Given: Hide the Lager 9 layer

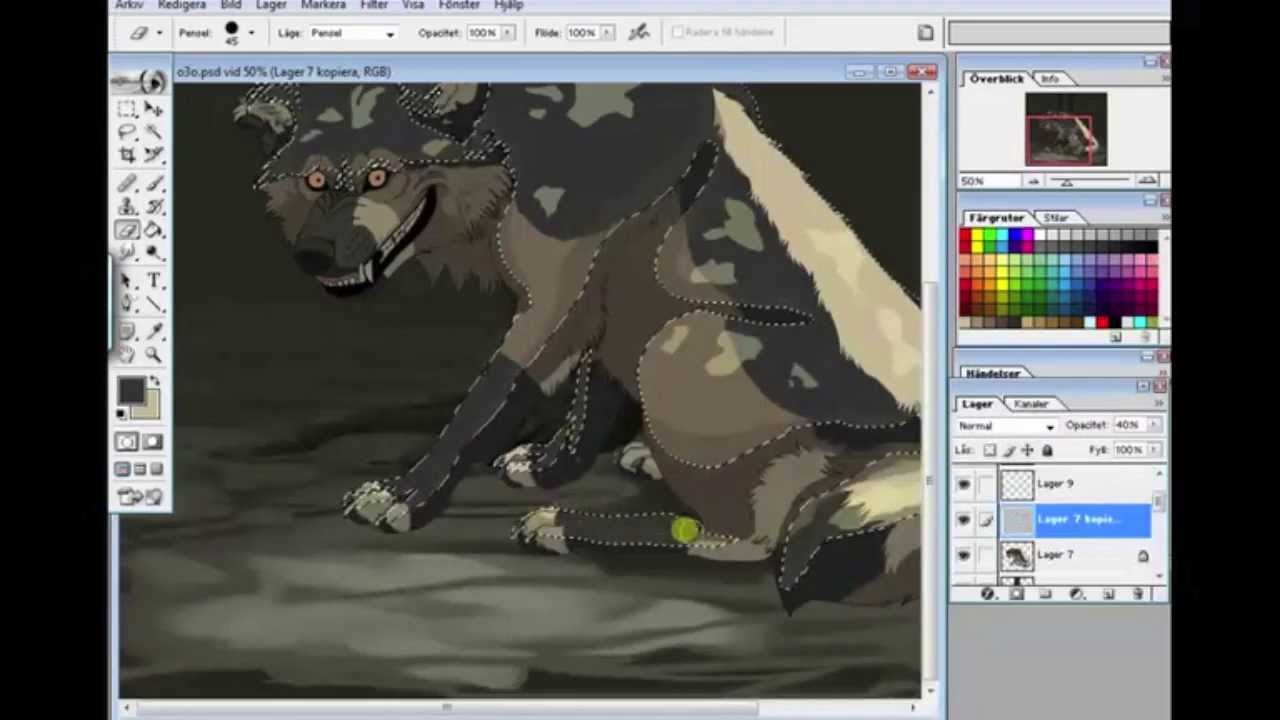Looking at the screenshot, I should (x=964, y=485).
